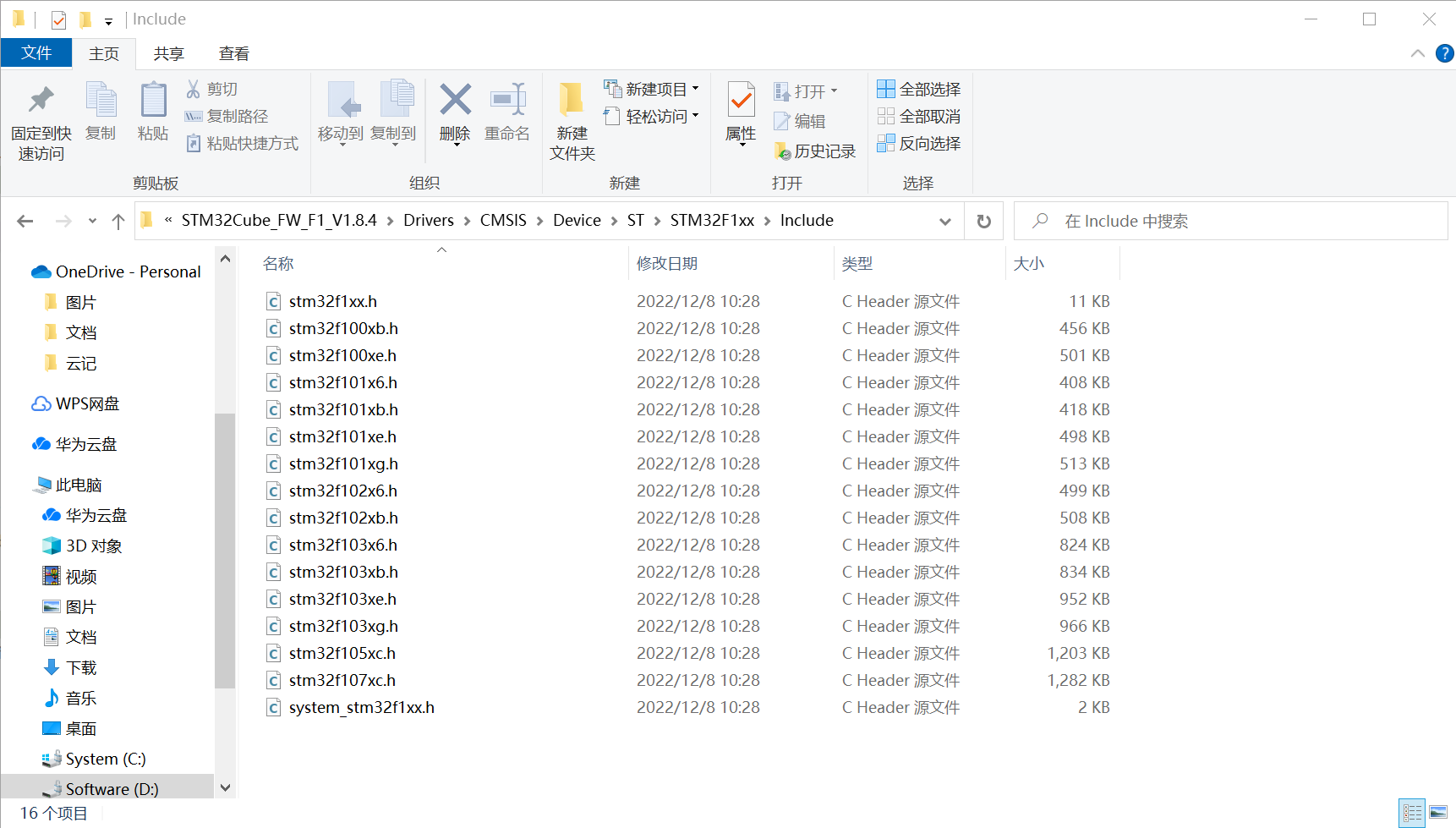The image size is (1456, 828).
Task: Navigate to CMSIS in the breadcrumb
Action: tap(503, 221)
